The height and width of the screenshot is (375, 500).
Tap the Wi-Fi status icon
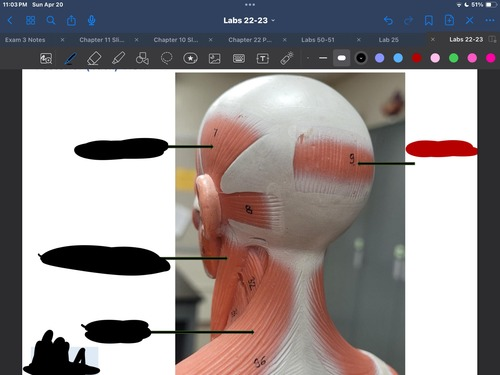pos(459,5)
